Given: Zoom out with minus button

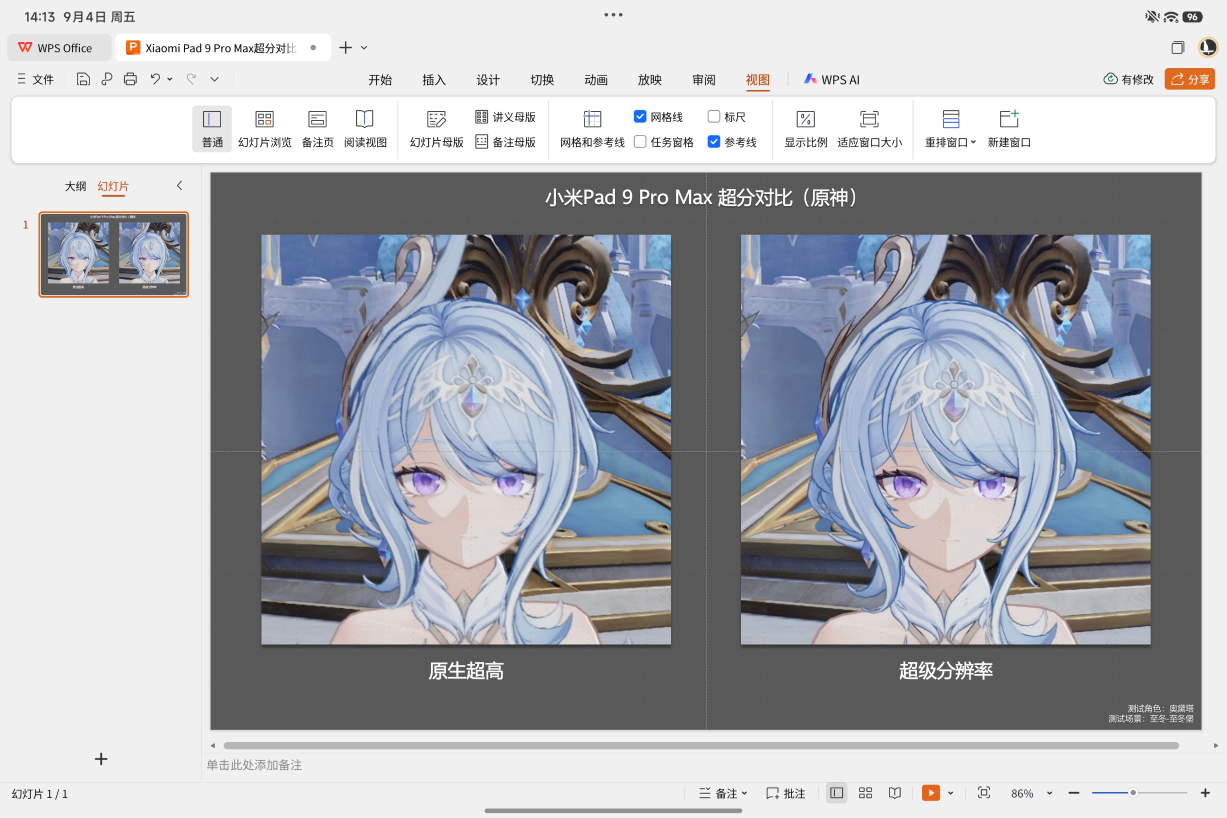Looking at the screenshot, I should click(x=1074, y=793).
